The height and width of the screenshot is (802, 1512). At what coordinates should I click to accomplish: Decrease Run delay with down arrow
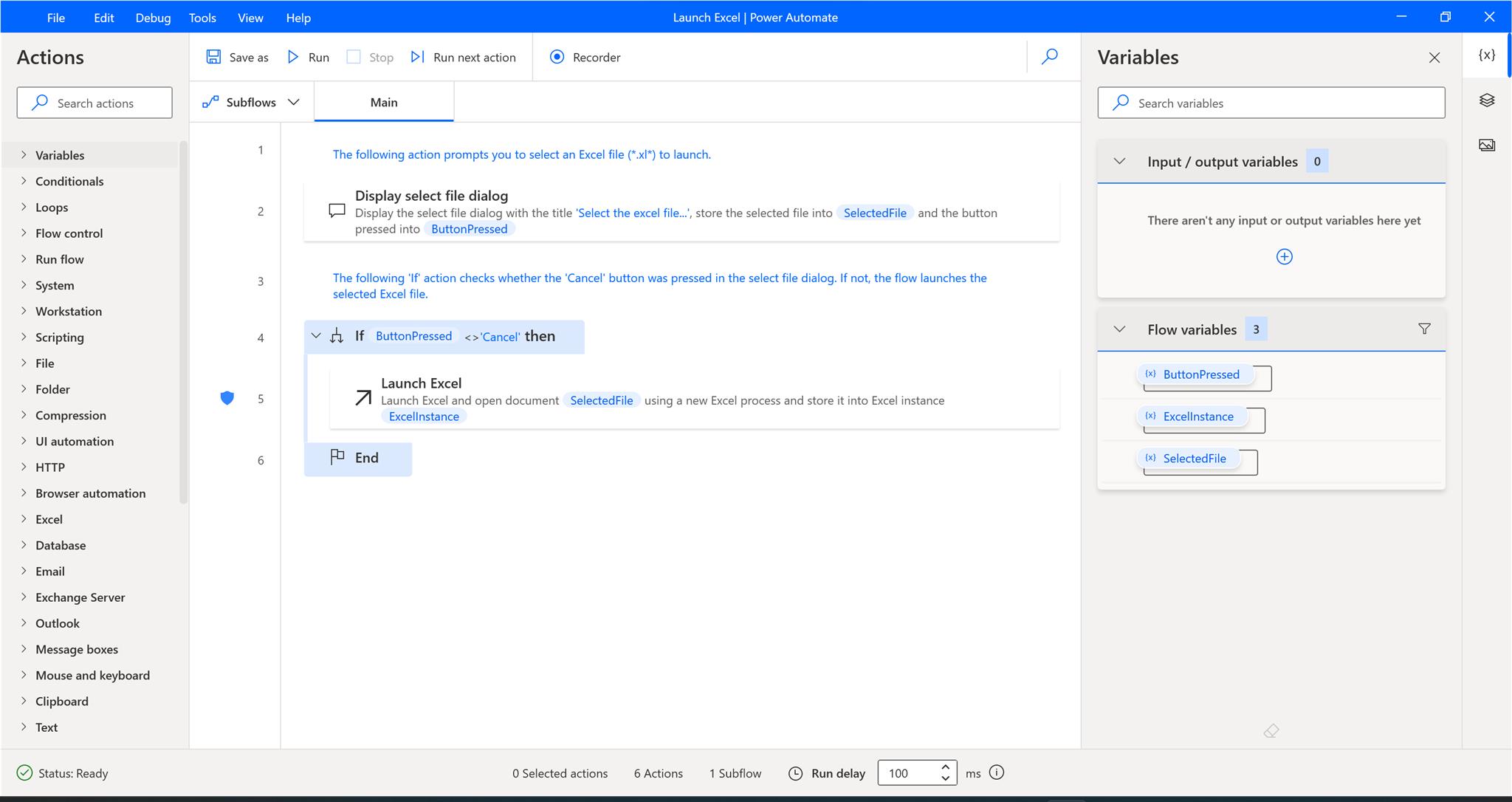[x=945, y=778]
